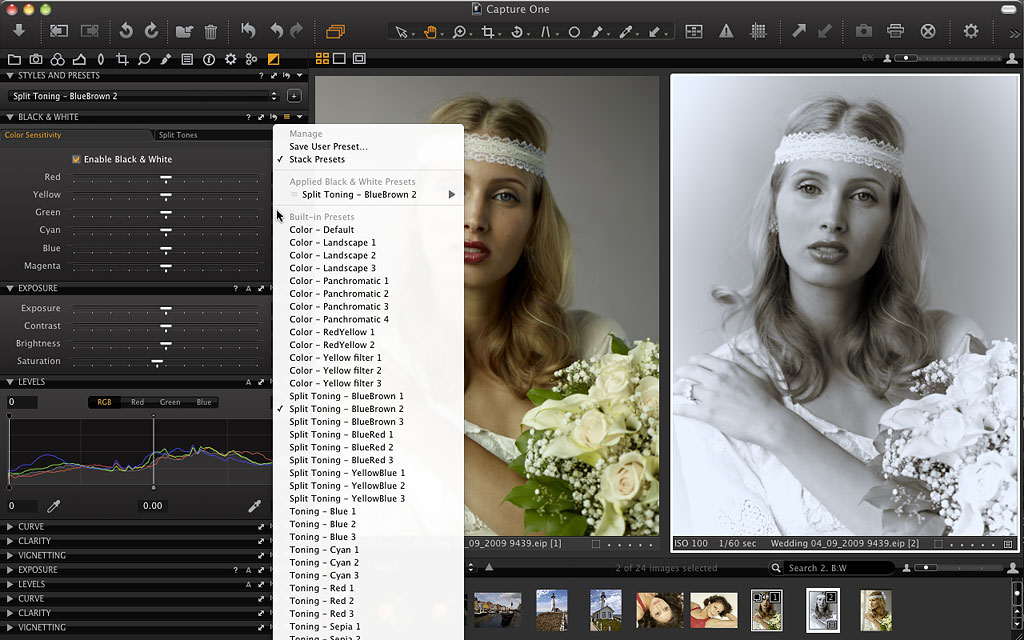Image resolution: width=1024 pixels, height=640 pixels.
Task: Click the Print icon in the toolbar
Action: [x=895, y=32]
